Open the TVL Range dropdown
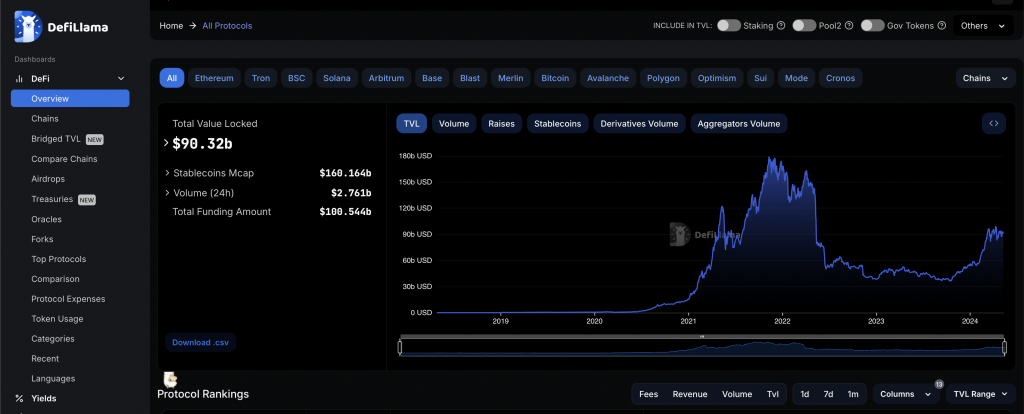Image resolution: width=1024 pixels, height=414 pixels. point(980,394)
